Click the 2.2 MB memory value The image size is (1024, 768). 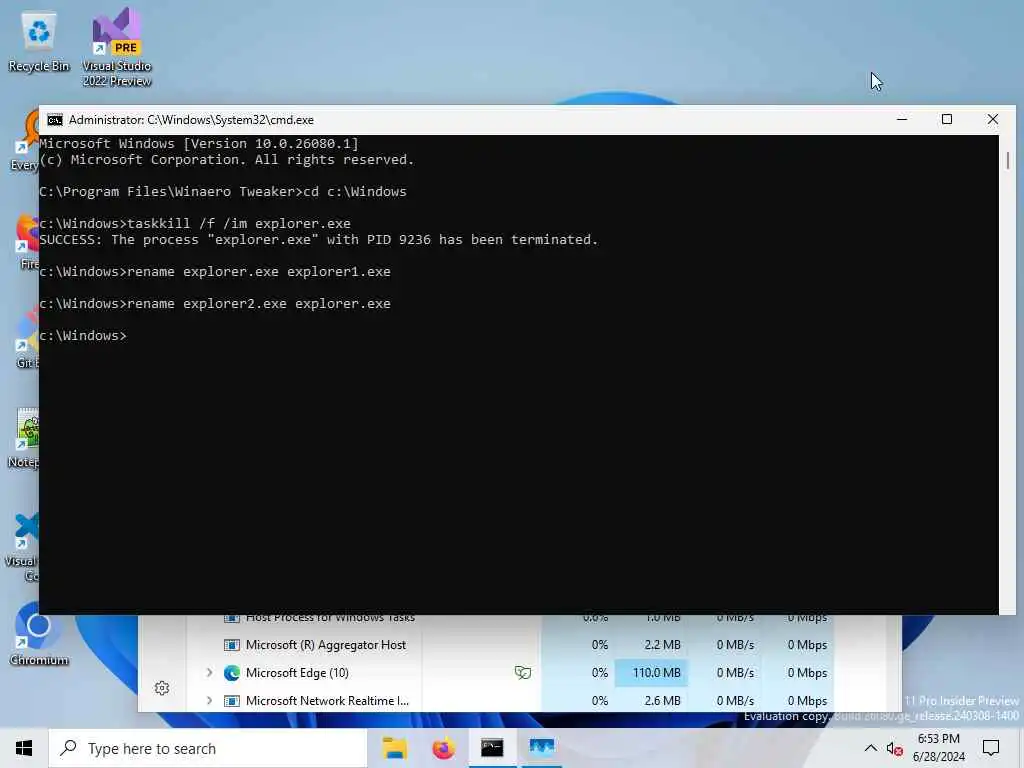click(662, 645)
